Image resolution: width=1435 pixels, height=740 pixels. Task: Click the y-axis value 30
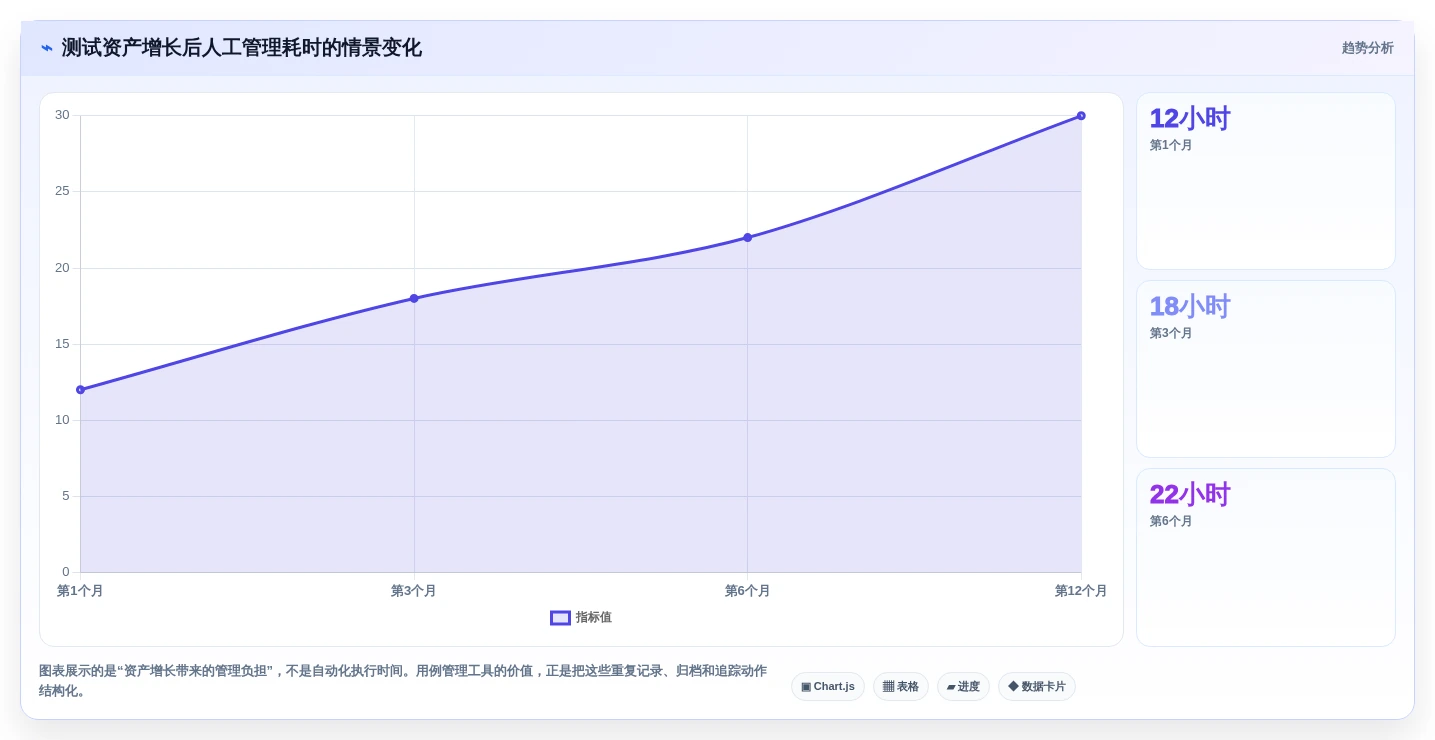click(62, 115)
